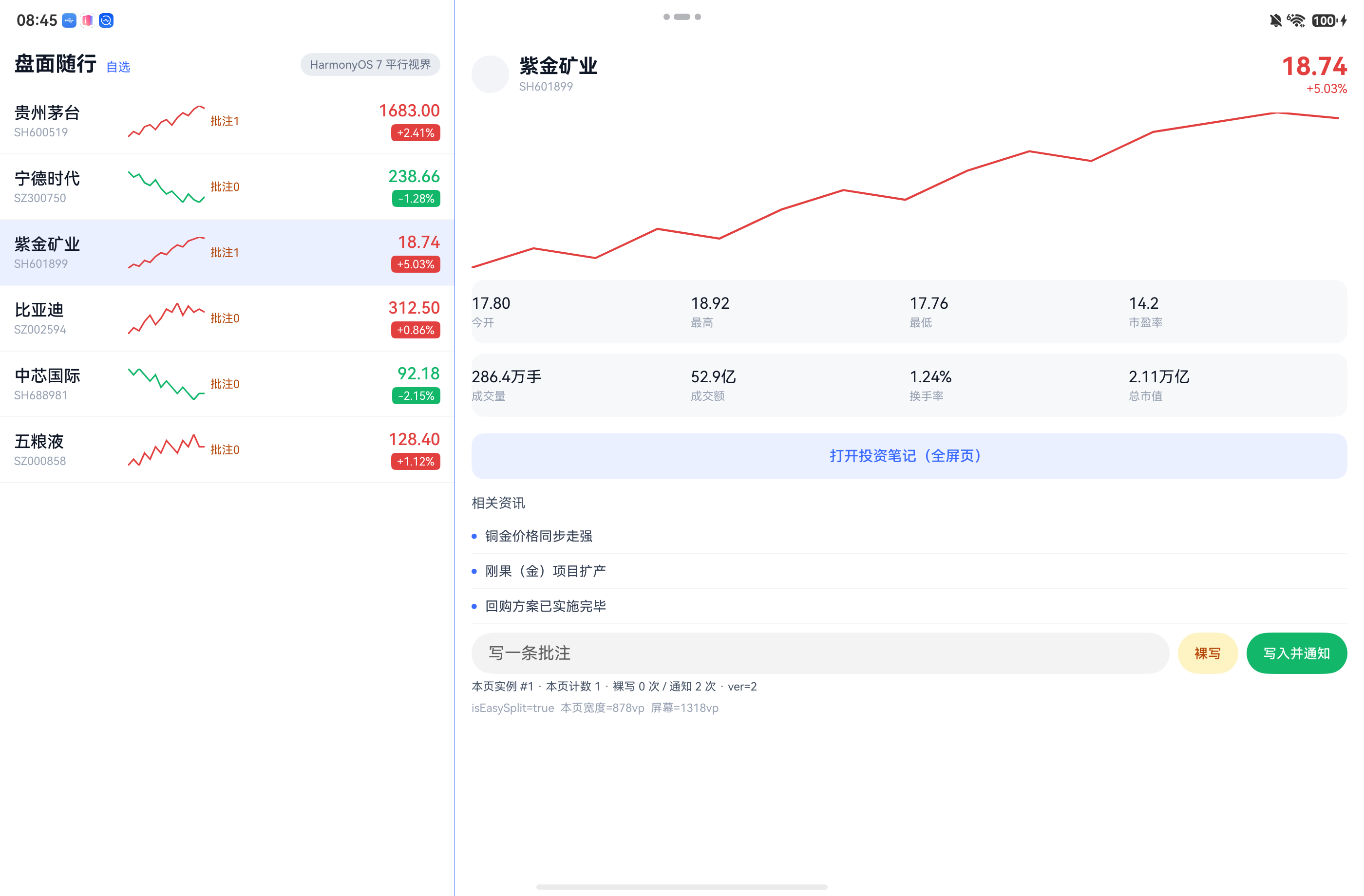This screenshot has width=1364, height=896.
Task: Click the 成交额 value 52.9亿
Action: (714, 376)
